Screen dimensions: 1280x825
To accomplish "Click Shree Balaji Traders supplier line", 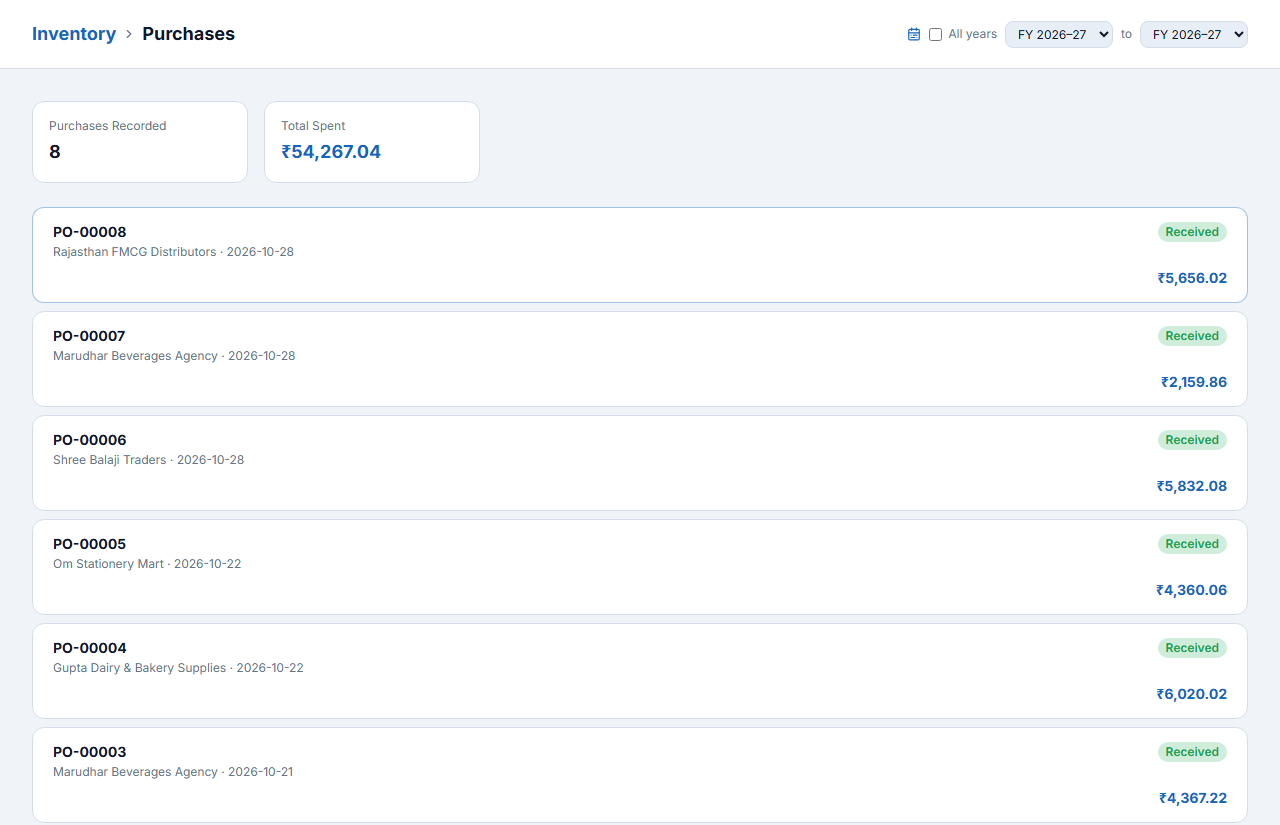I will pos(148,460).
